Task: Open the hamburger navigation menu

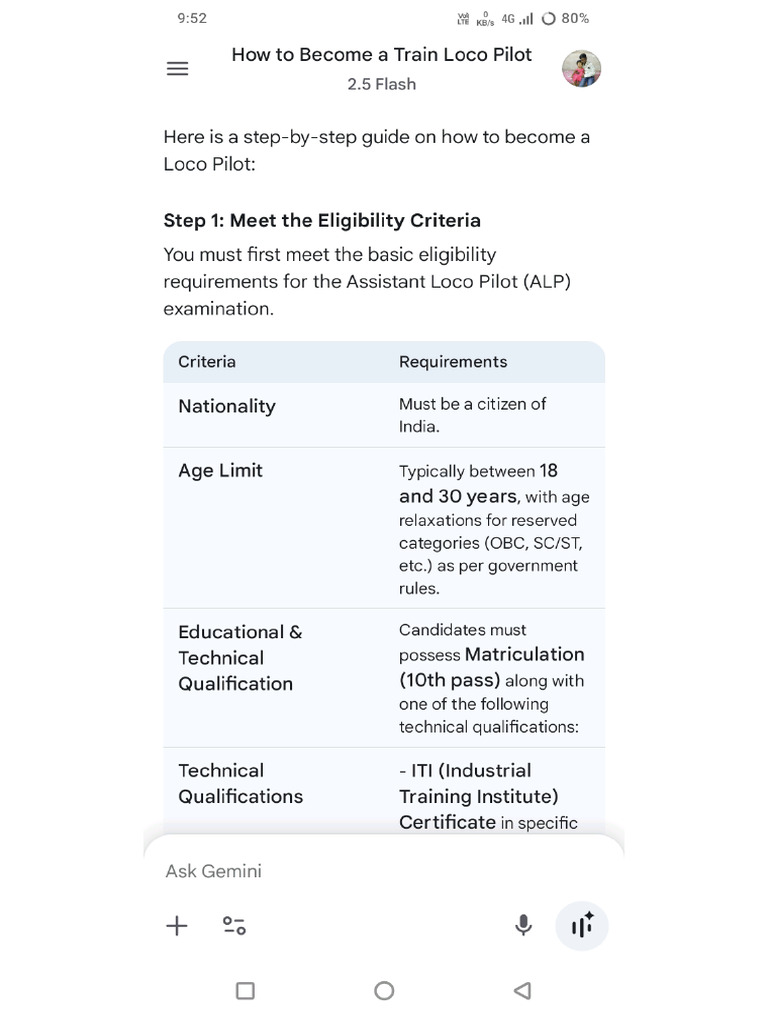Action: tap(177, 69)
